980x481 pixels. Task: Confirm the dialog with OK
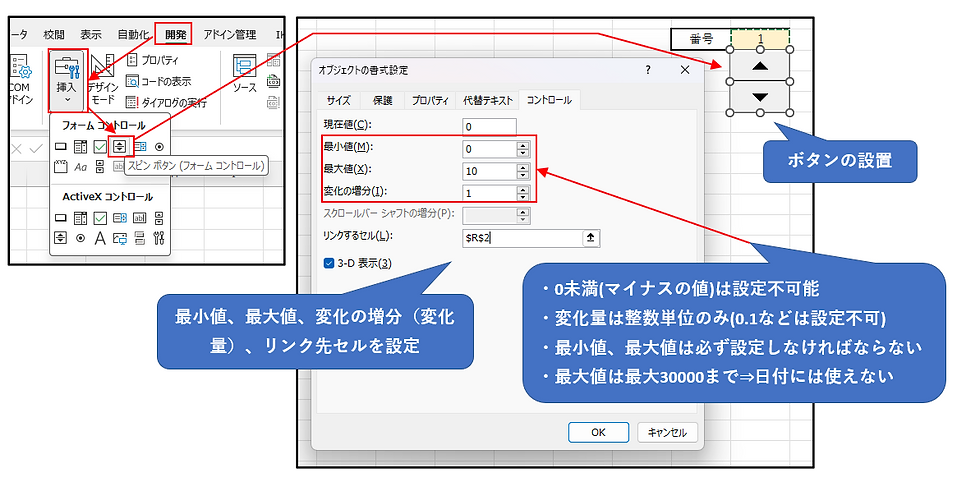[x=598, y=432]
